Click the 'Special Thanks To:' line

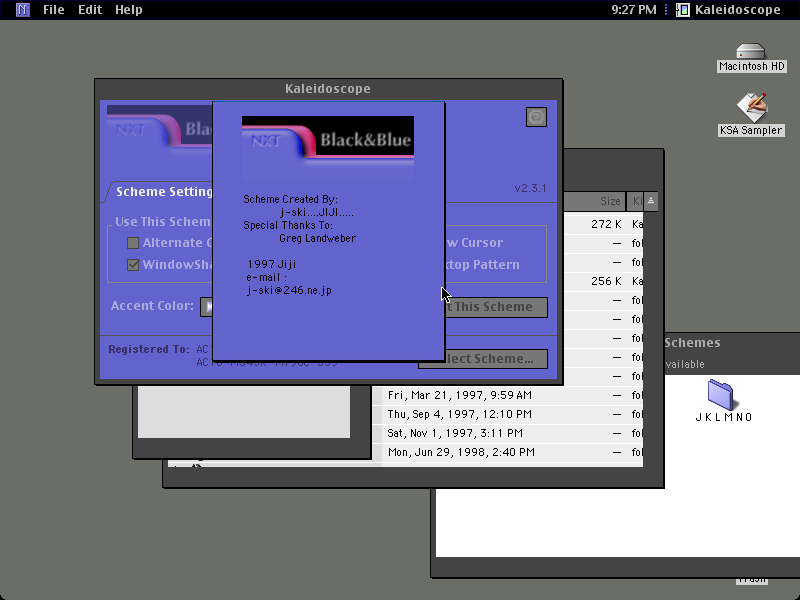click(x=288, y=226)
